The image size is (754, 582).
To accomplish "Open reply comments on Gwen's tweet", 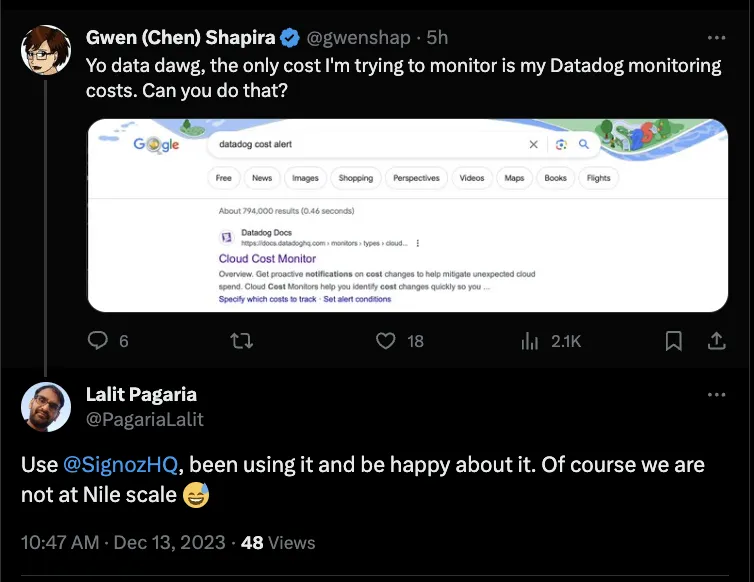I will pyautogui.click(x=98, y=341).
